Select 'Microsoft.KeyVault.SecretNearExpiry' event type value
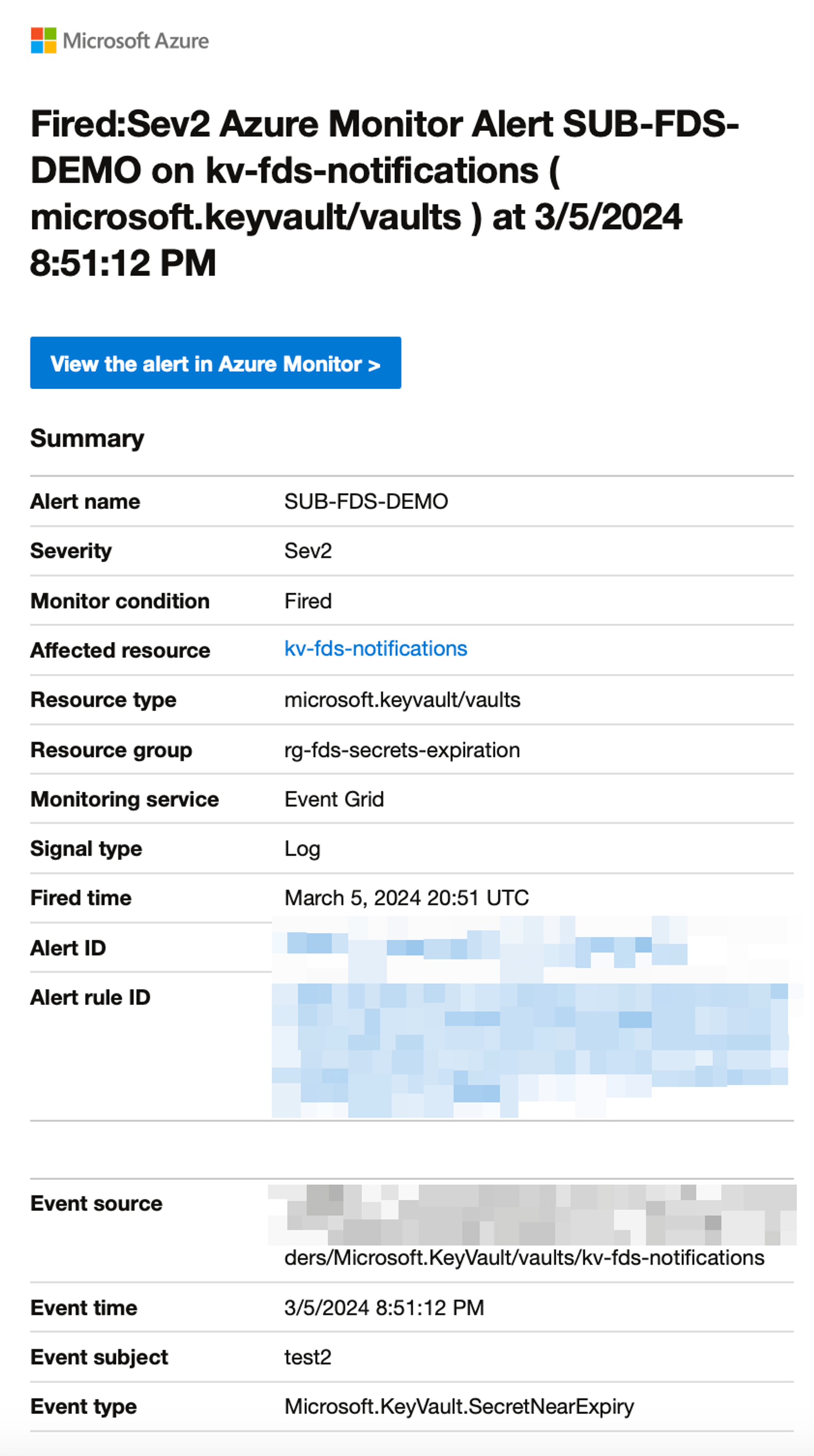The width and height of the screenshot is (814, 1456). pos(459,1407)
